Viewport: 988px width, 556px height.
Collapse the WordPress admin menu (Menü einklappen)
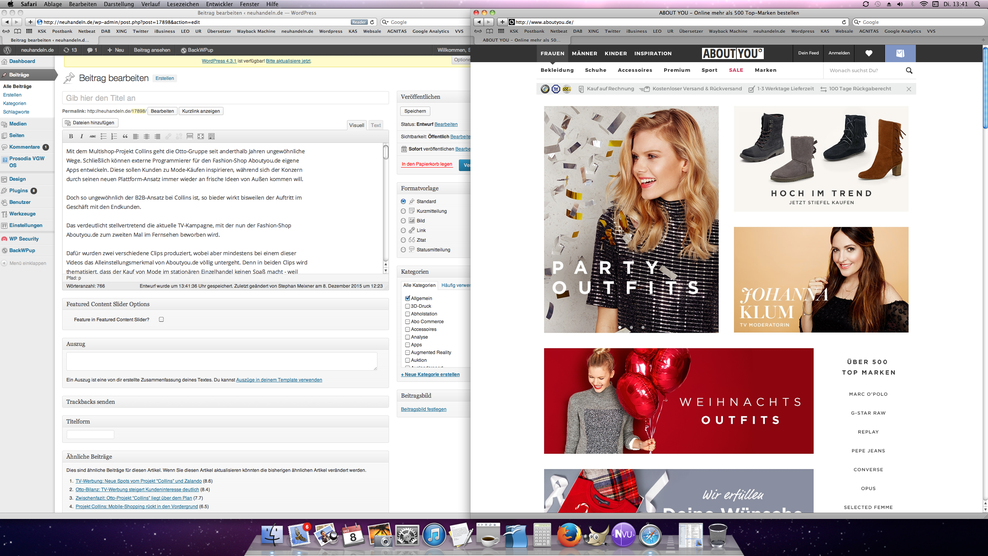(x=25, y=264)
